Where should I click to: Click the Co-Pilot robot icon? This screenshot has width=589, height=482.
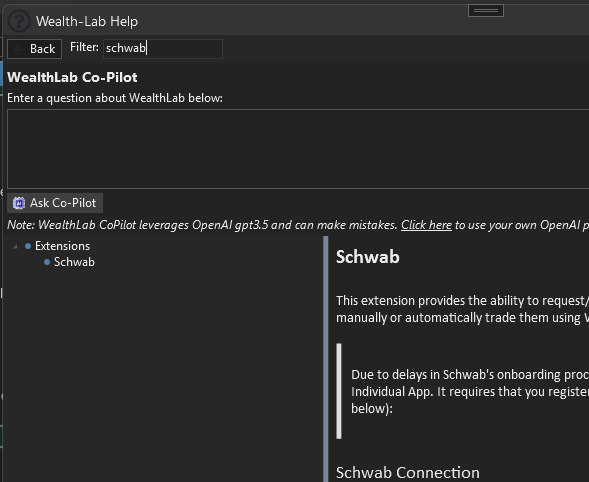pyautogui.click(x=19, y=203)
